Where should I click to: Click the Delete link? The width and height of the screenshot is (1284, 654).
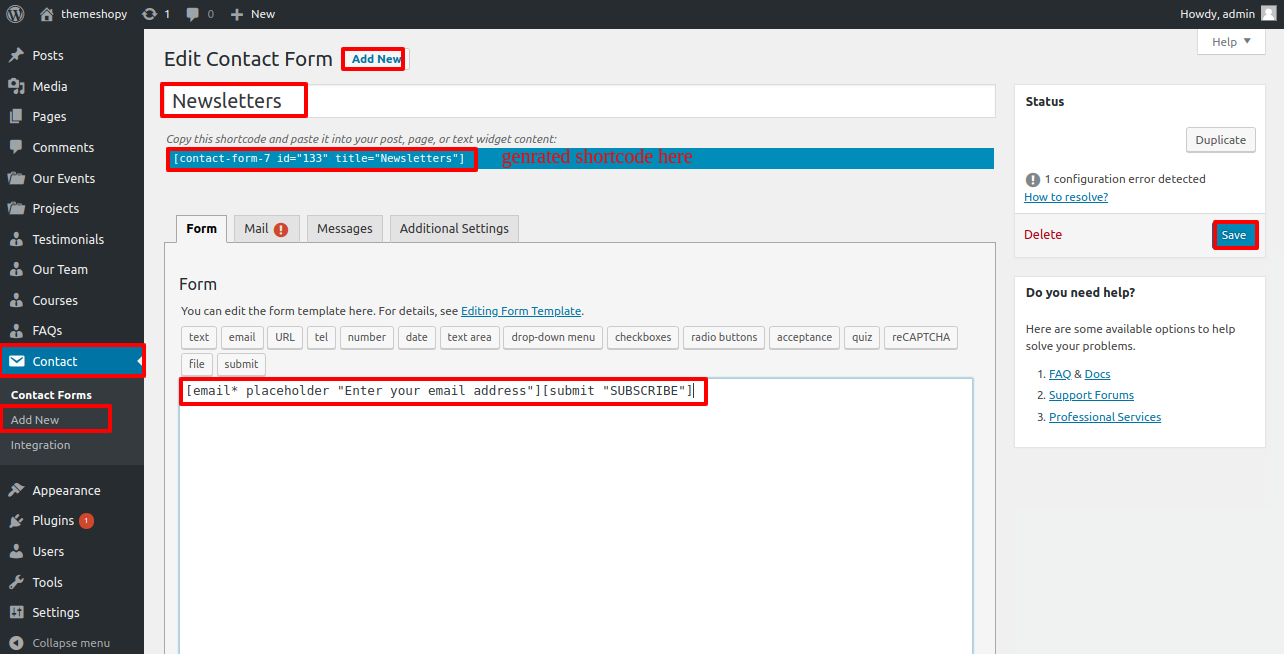point(1043,235)
